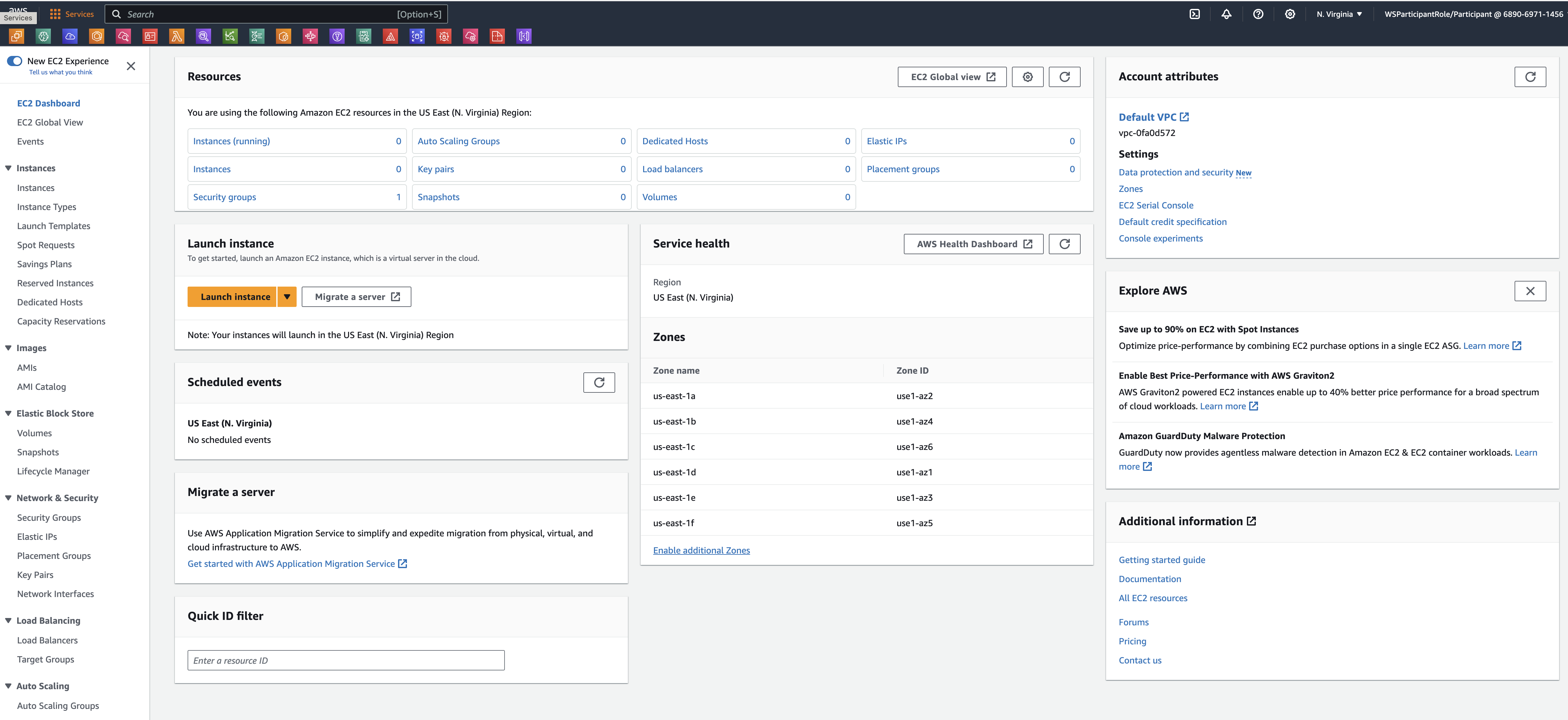Open the red bug-lock security shortcut
1568x720 pixels.
pyautogui.click(x=444, y=37)
